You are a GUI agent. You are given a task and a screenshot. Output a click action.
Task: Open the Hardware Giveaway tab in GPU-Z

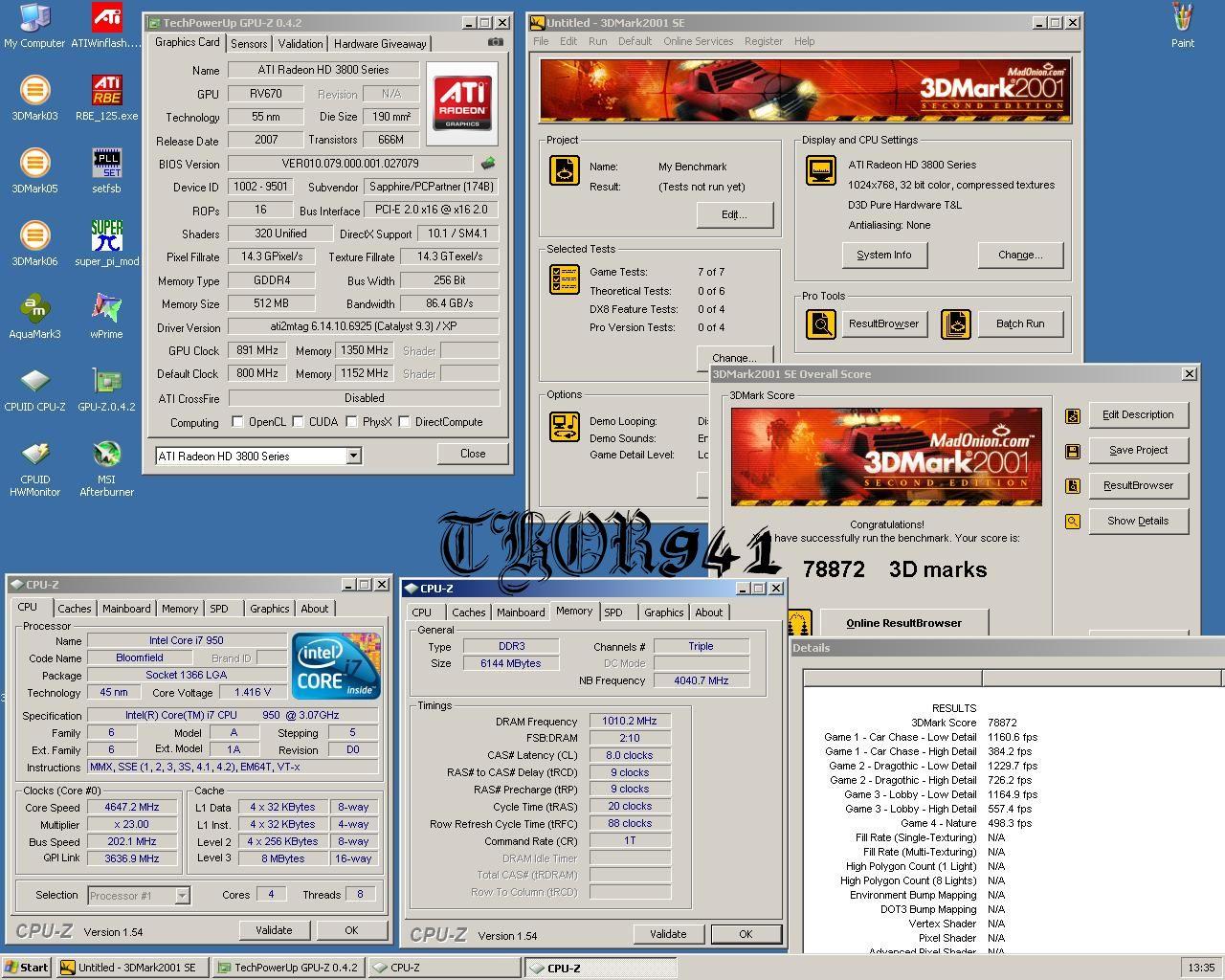pos(380,44)
